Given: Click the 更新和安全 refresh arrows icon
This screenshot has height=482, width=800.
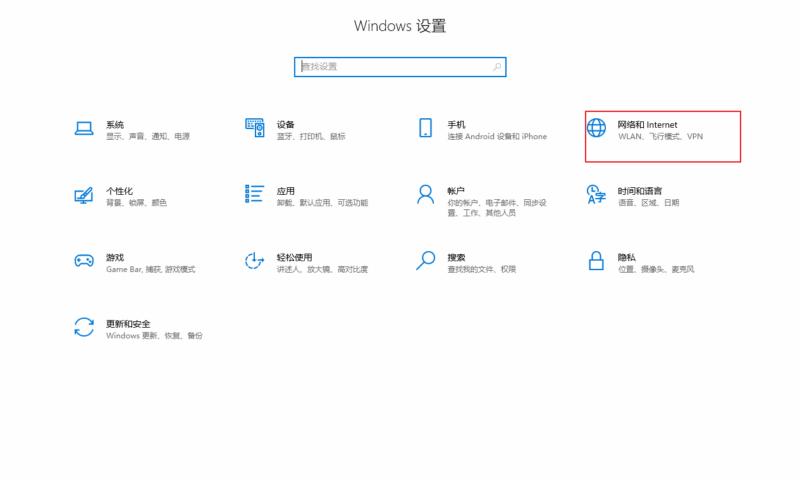Looking at the screenshot, I should pyautogui.click(x=84, y=327).
